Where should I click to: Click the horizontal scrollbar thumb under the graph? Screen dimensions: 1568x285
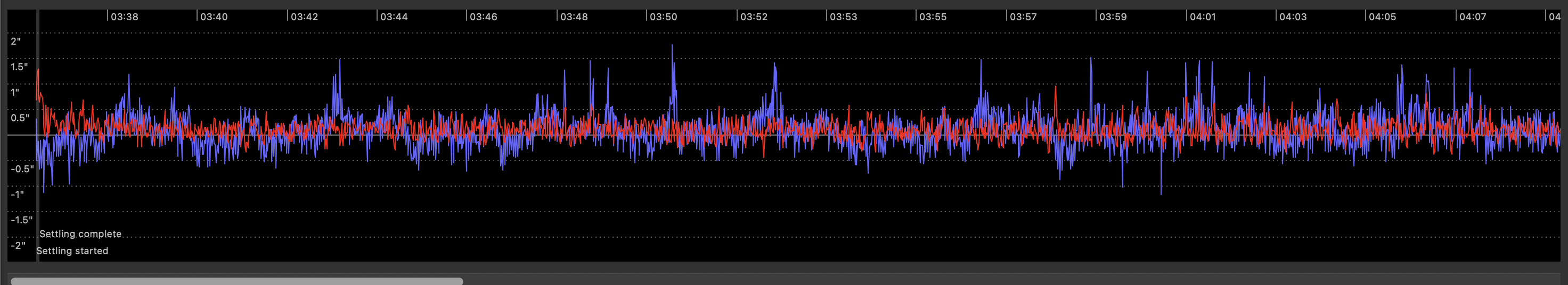click(237, 281)
